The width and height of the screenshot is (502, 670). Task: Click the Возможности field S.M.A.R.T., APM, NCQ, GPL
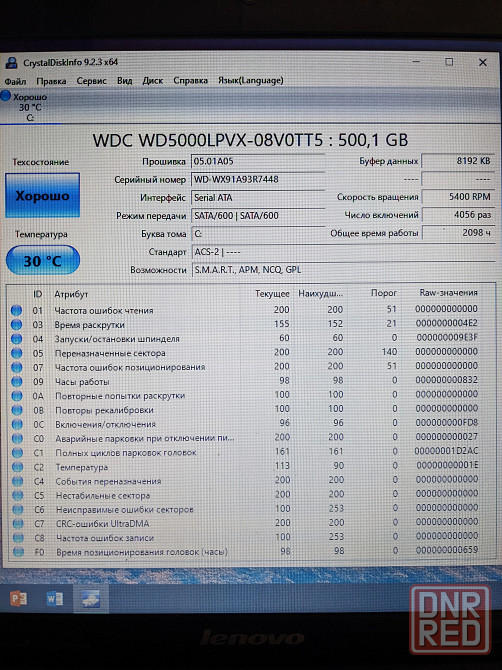pyautogui.click(x=343, y=270)
